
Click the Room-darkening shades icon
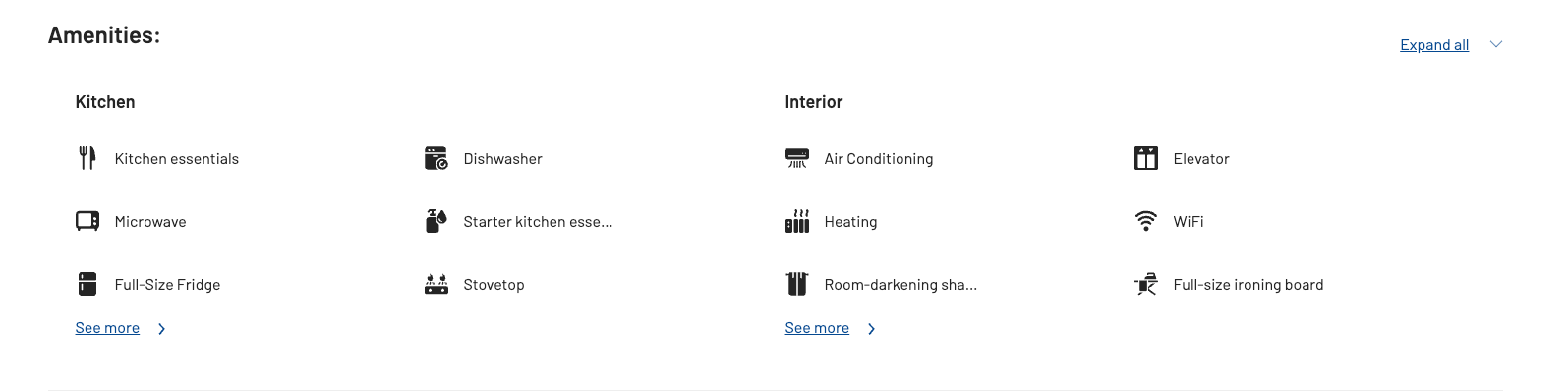[797, 284]
